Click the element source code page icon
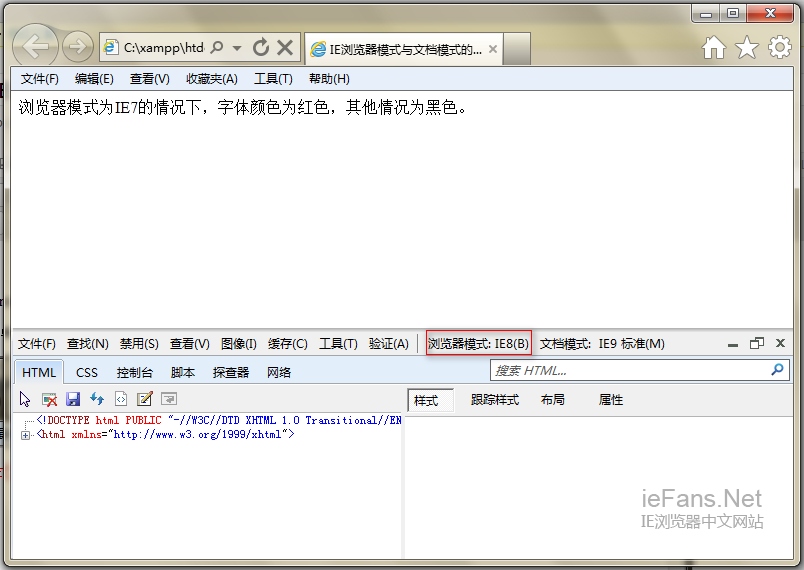The image size is (804, 570). coord(120,399)
